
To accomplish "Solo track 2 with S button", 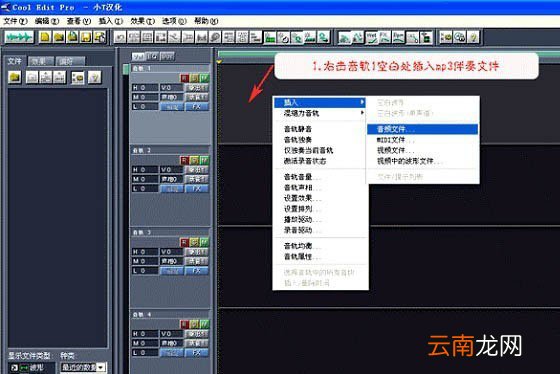I will click(x=194, y=160).
